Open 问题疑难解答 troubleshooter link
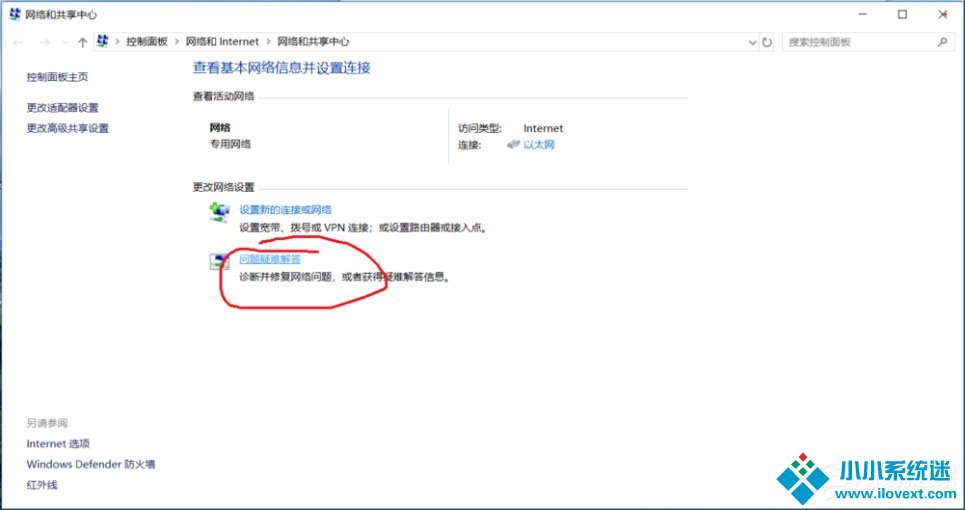 [270, 259]
